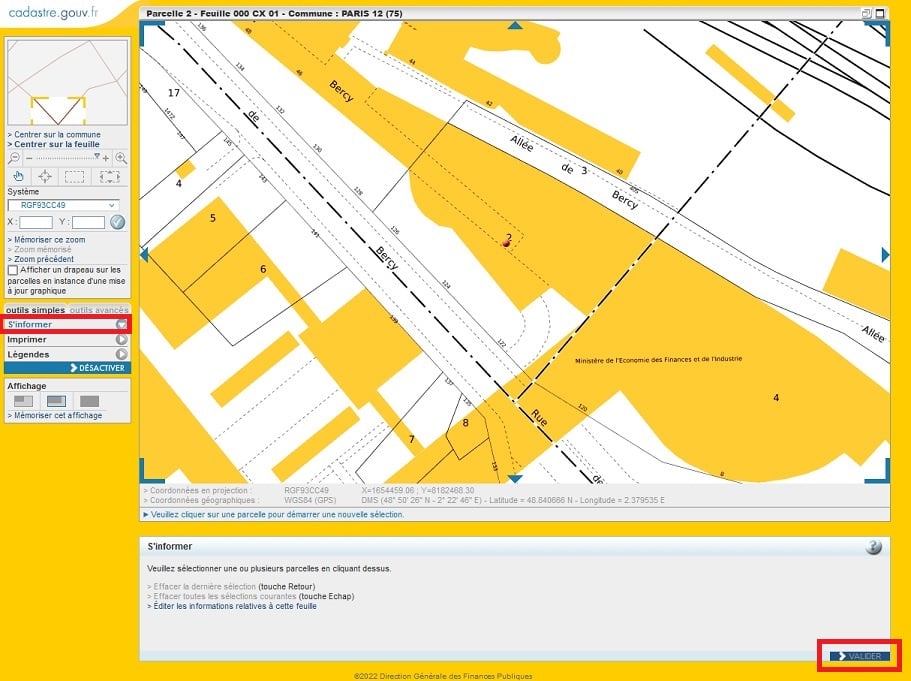
Task: Click the top-left corner map pan bracket
Action: click(151, 32)
